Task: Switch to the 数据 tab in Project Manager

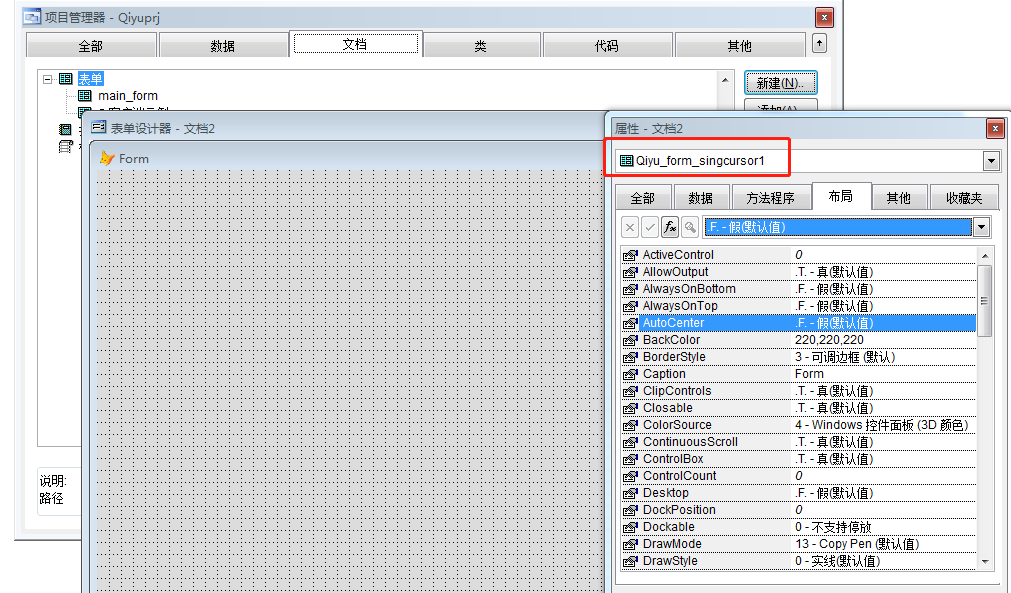Action: 223,46
